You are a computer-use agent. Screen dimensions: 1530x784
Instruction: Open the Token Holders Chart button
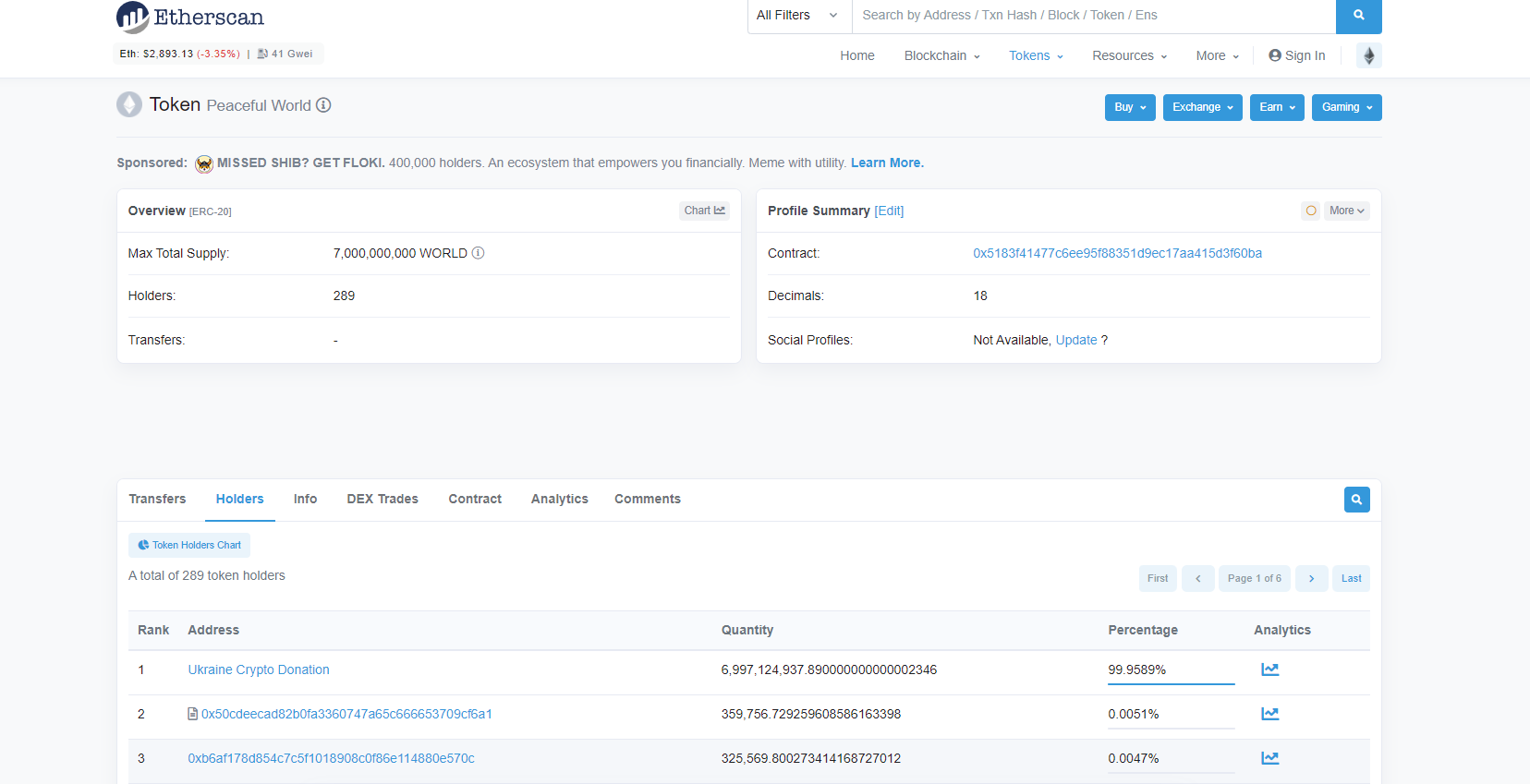pyautogui.click(x=189, y=545)
